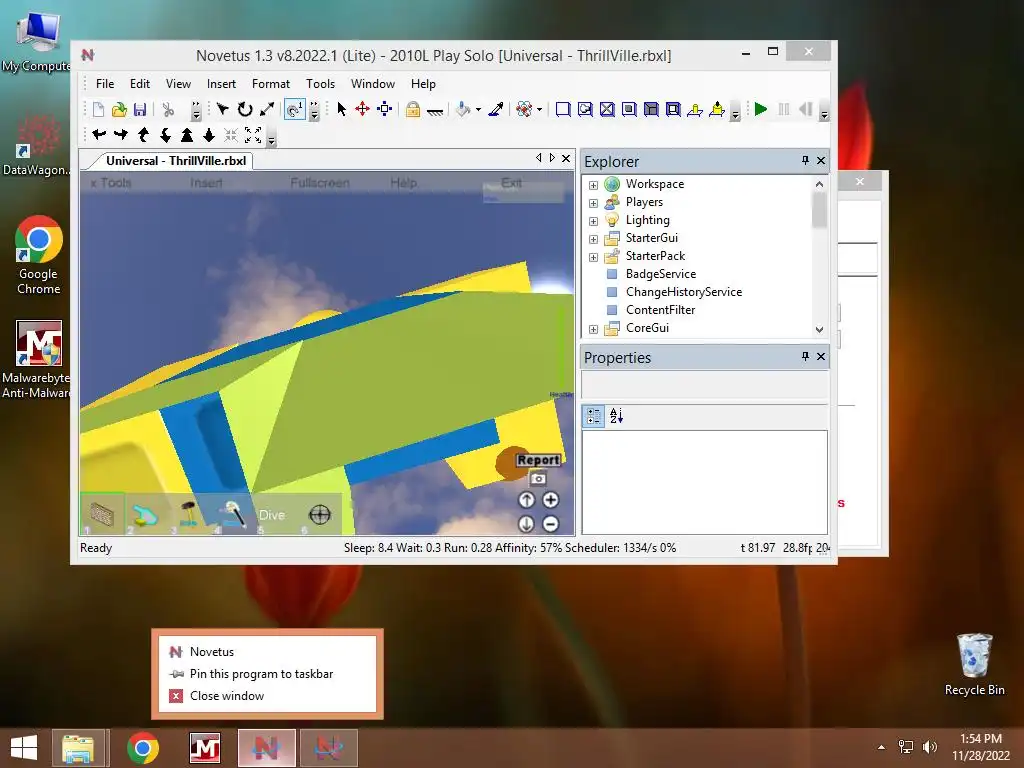Choose the black arrow select tool
Screen dimensions: 1024x768
coord(341,109)
